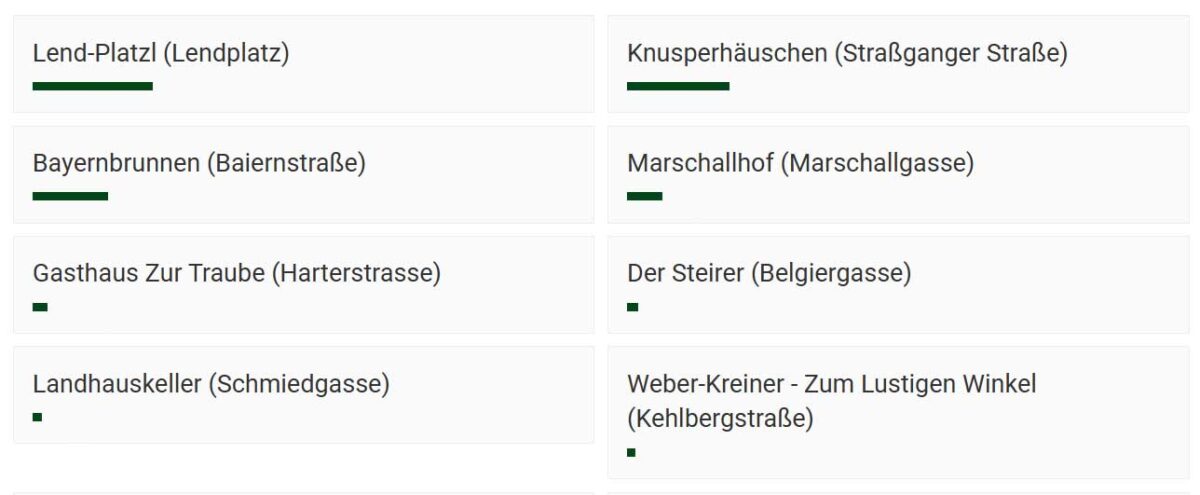Screen dimensions: 1200x495
Task: Click green dot beneath Landhauskeller
Action: pos(37,416)
